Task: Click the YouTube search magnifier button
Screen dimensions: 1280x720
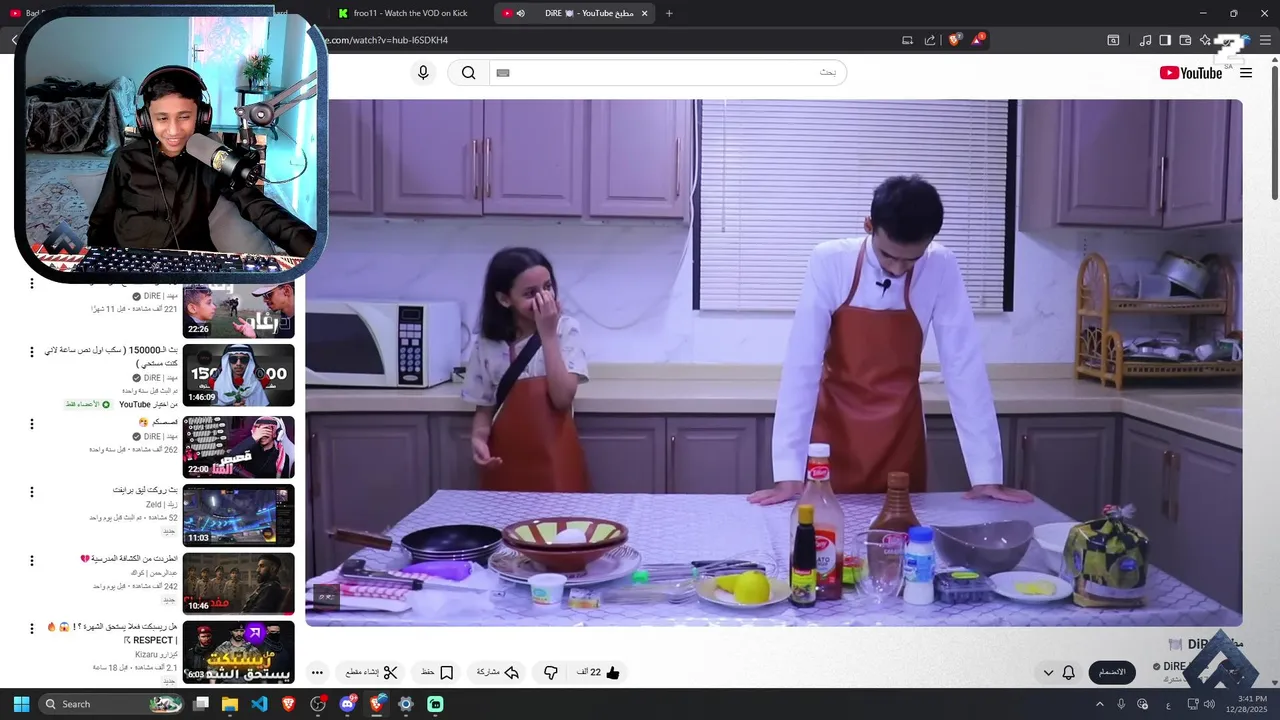Action: (x=468, y=73)
